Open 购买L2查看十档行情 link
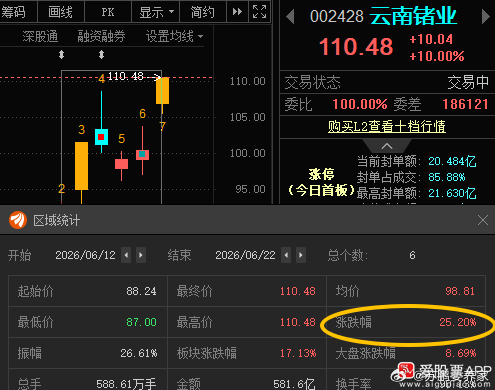 click(387, 127)
